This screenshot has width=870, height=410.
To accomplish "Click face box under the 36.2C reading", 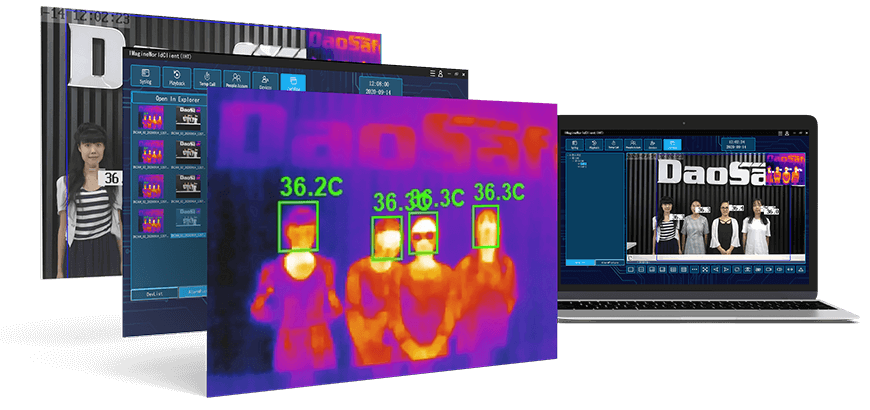I will pyautogui.click(x=298, y=226).
